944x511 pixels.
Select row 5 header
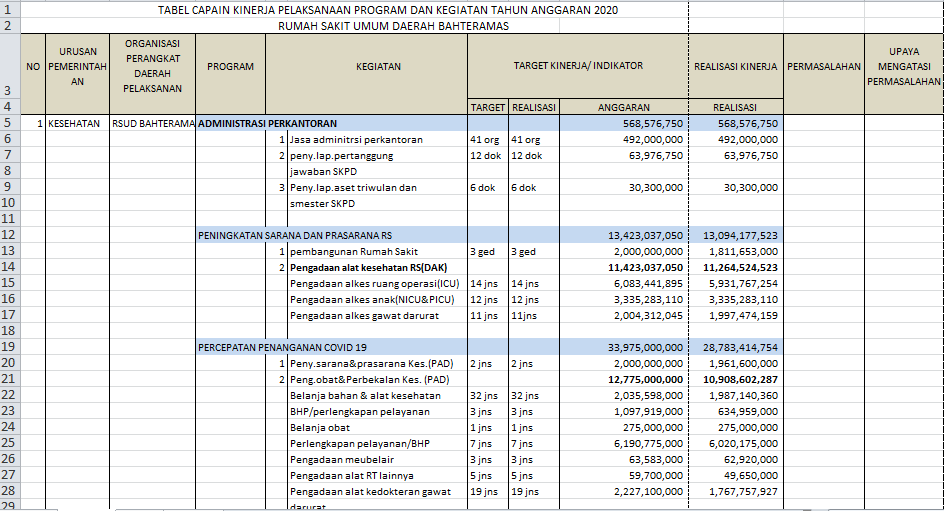8,123
